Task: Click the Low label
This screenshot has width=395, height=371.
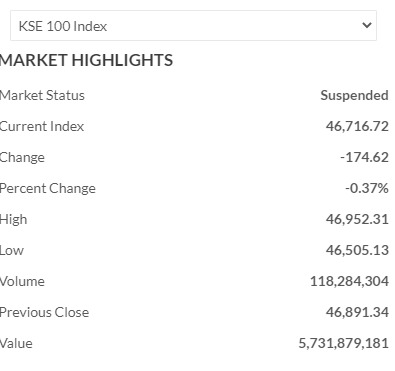Action: 12,250
